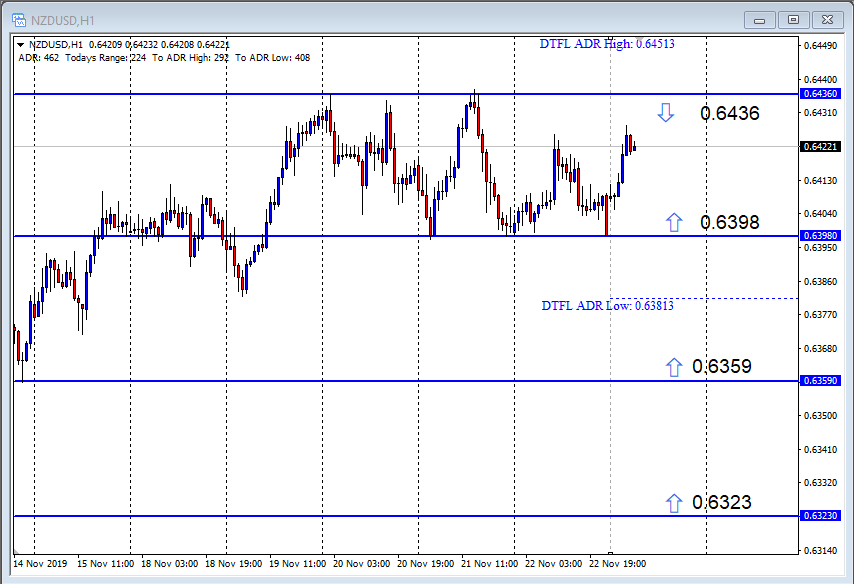The height and width of the screenshot is (584, 854).
Task: Click the 'To ADR High: 292' readout
Action: tap(190, 58)
